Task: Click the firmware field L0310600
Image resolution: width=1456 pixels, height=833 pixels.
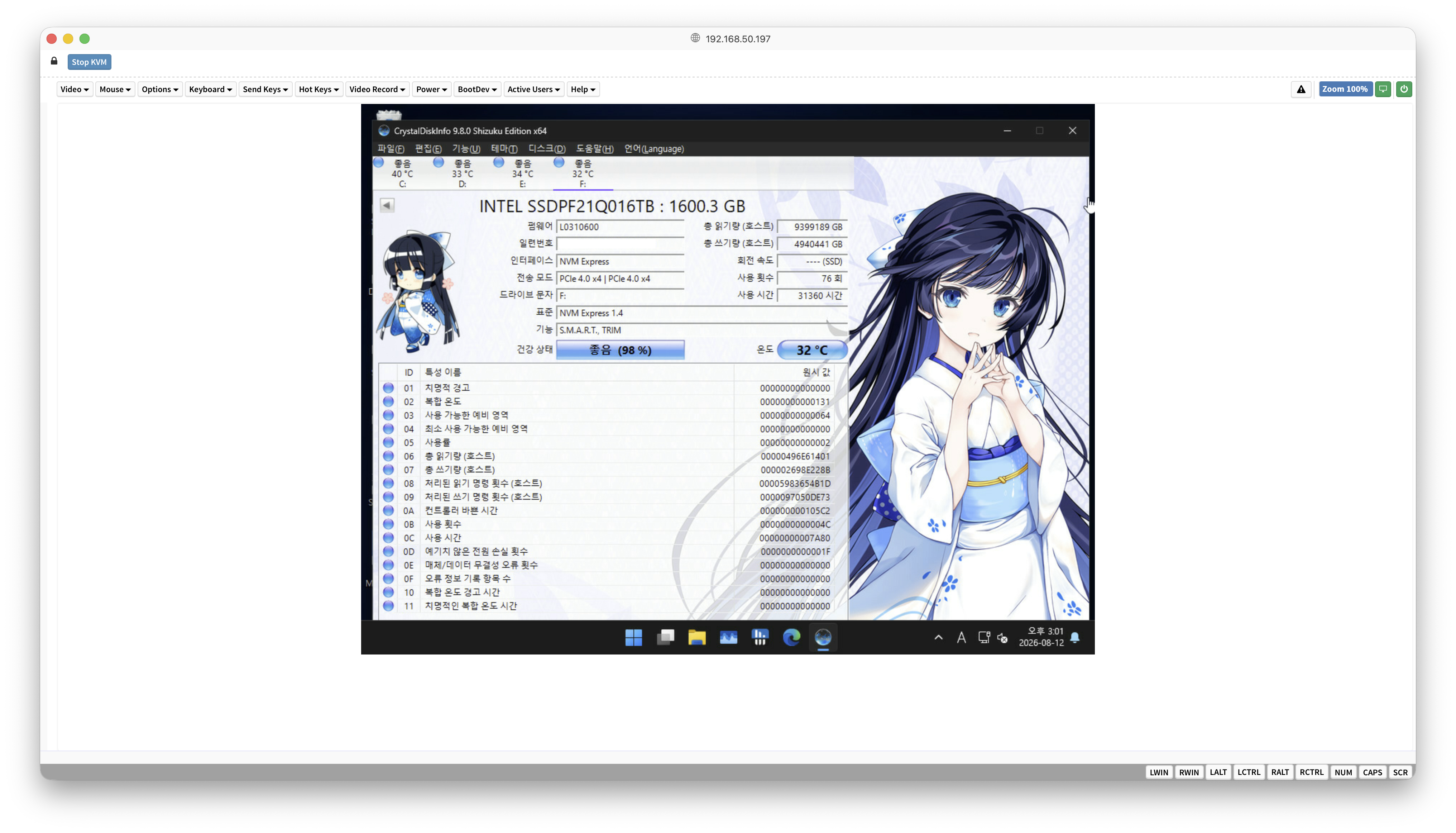Action: (620, 227)
